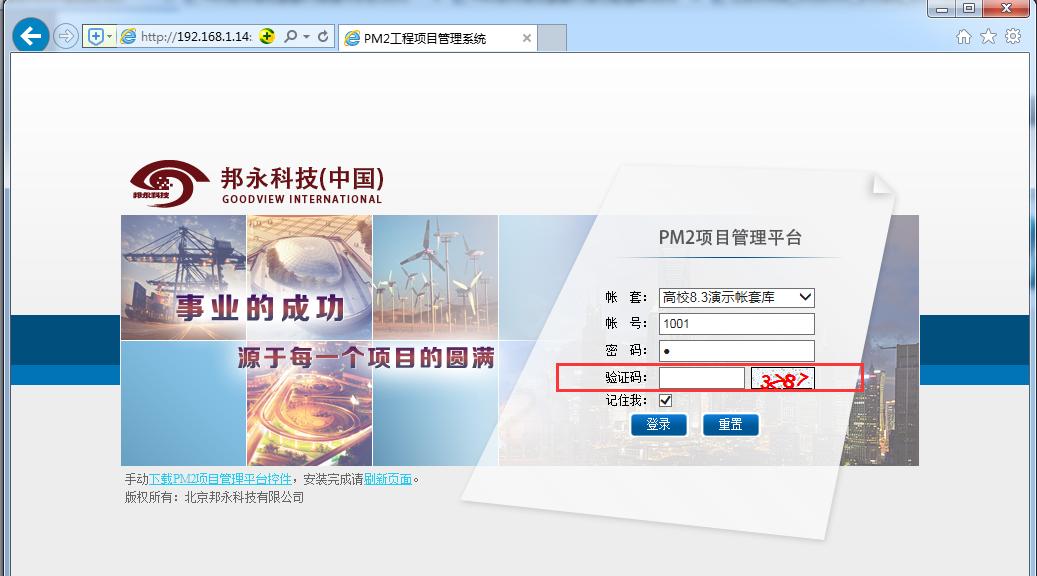This screenshot has width=1037, height=576.
Task: Click the browser forward arrow button
Action: pyautogui.click(x=66, y=37)
